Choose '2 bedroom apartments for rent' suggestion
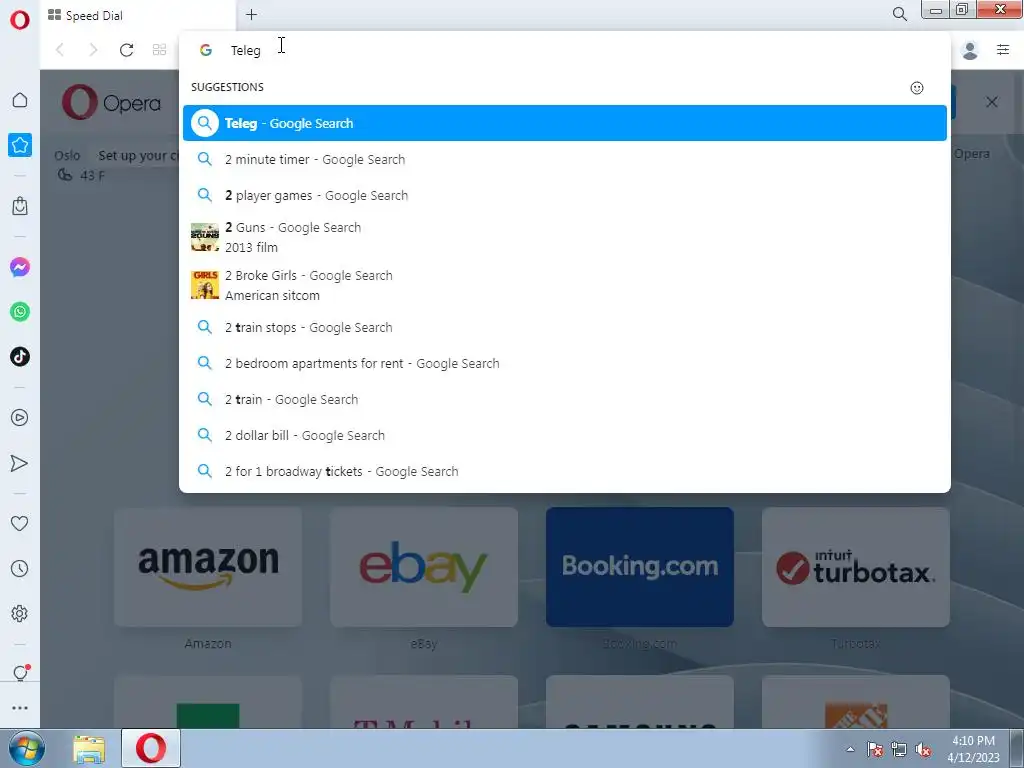The width and height of the screenshot is (1024, 768). pyautogui.click(x=564, y=363)
